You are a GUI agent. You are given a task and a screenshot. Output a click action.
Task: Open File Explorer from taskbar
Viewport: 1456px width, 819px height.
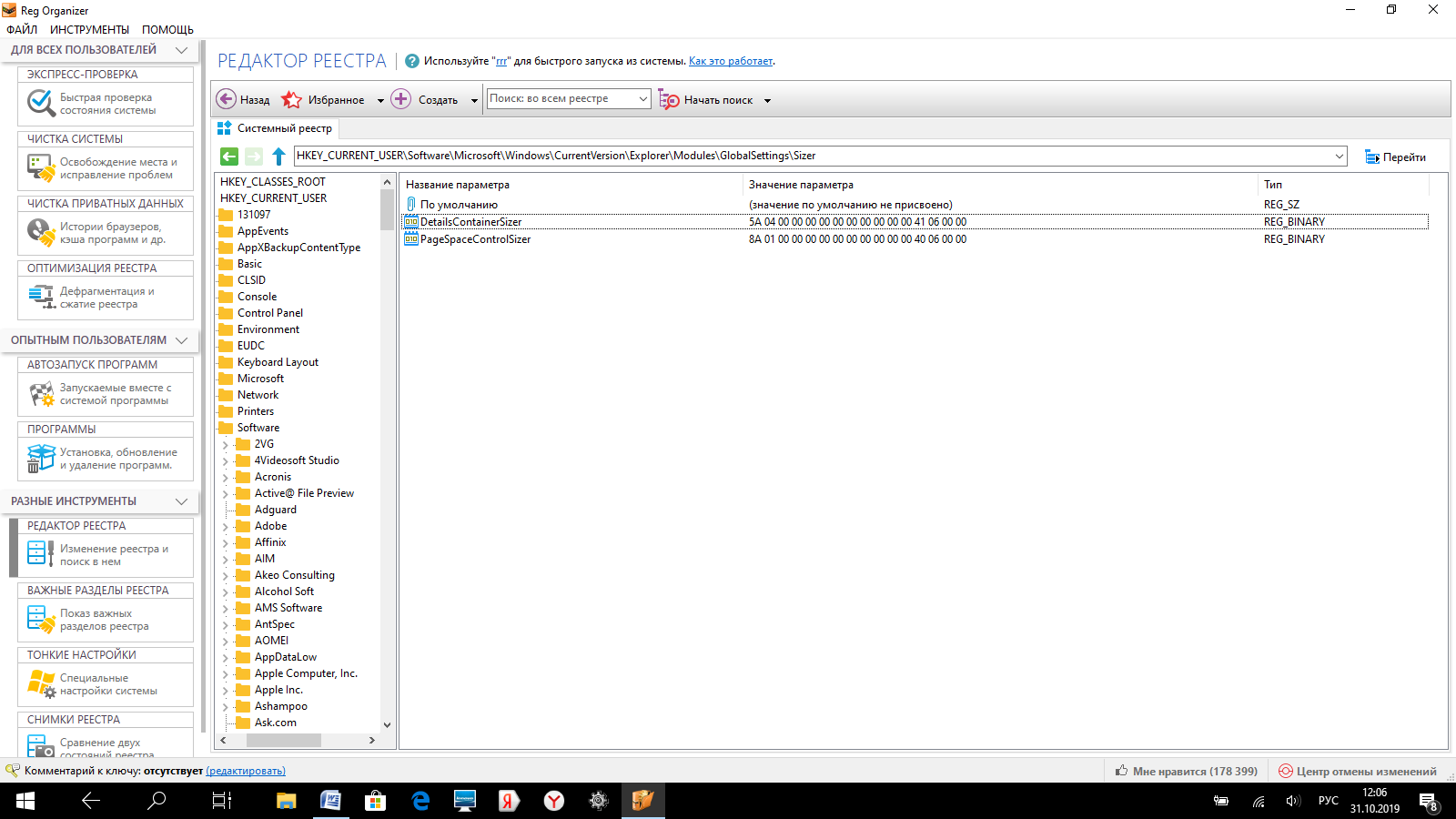pyautogui.click(x=286, y=801)
